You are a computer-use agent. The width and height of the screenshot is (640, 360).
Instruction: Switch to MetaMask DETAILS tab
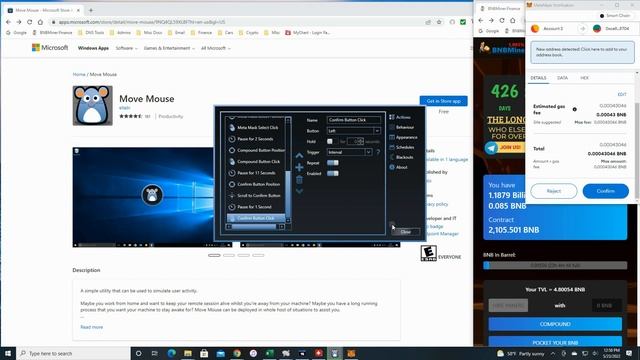538,78
